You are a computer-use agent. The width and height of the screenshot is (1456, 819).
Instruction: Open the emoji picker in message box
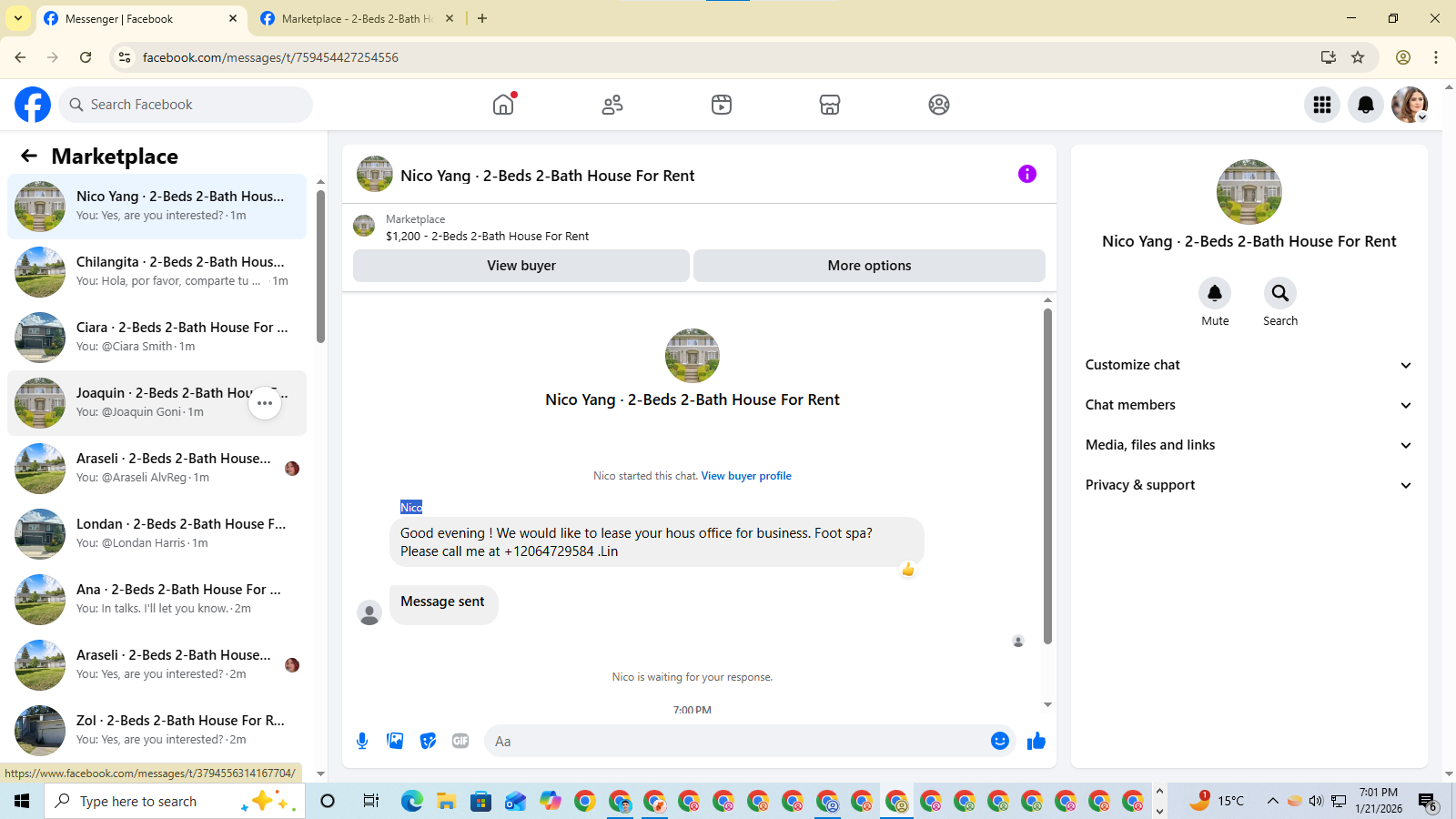[x=1000, y=741]
